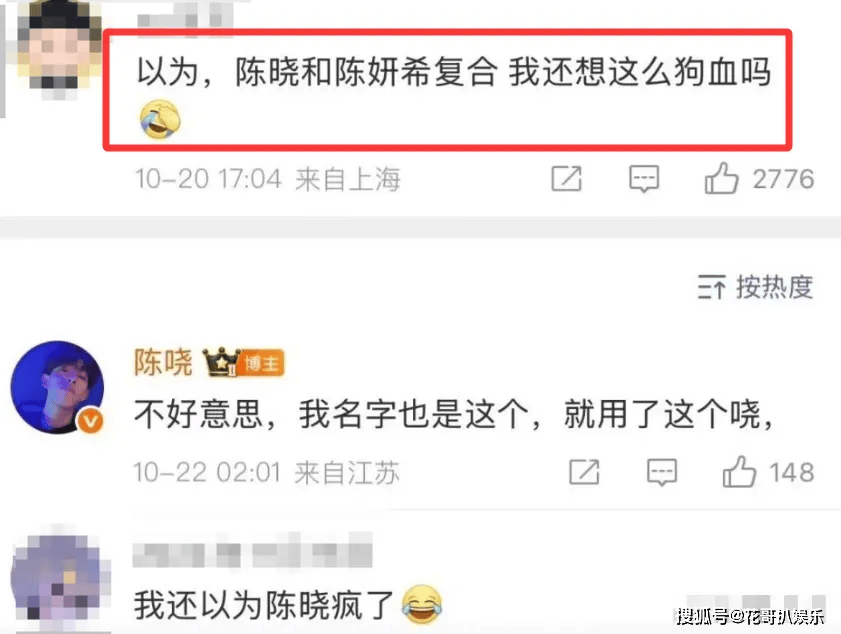The image size is (841, 634).
Task: Click the 2776 like count
Action: (x=783, y=179)
